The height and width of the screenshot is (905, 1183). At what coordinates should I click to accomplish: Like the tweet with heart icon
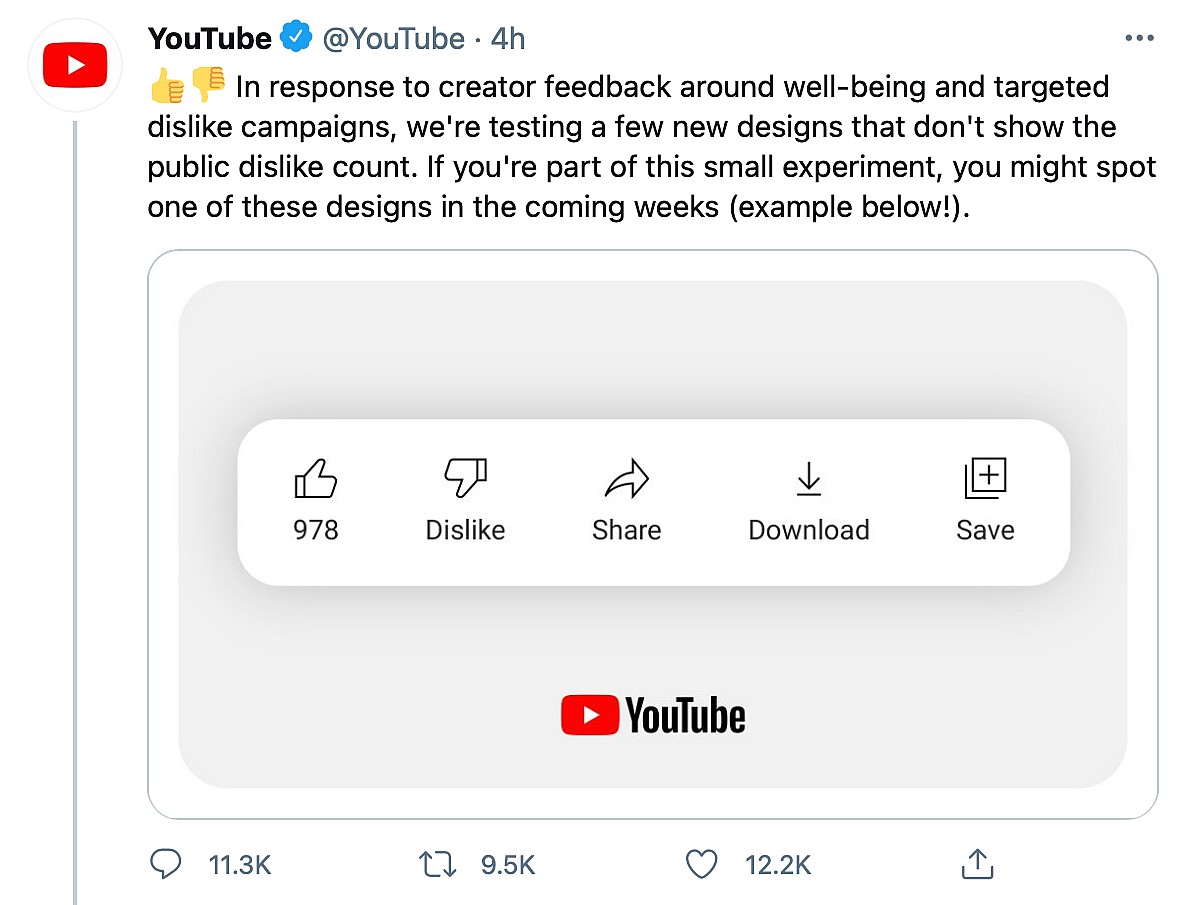click(x=703, y=864)
